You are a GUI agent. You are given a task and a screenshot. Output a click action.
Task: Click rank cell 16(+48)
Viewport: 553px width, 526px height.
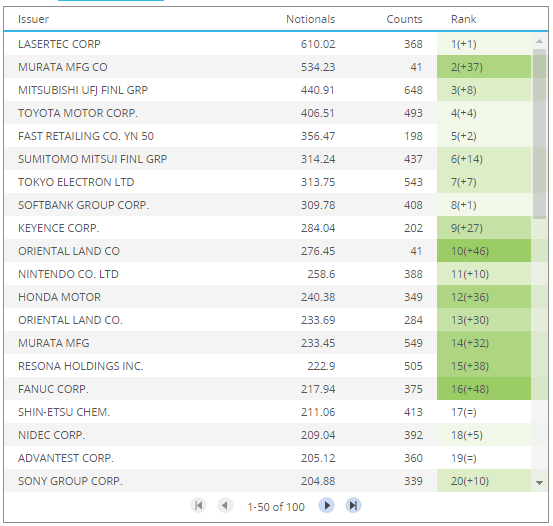click(484, 389)
